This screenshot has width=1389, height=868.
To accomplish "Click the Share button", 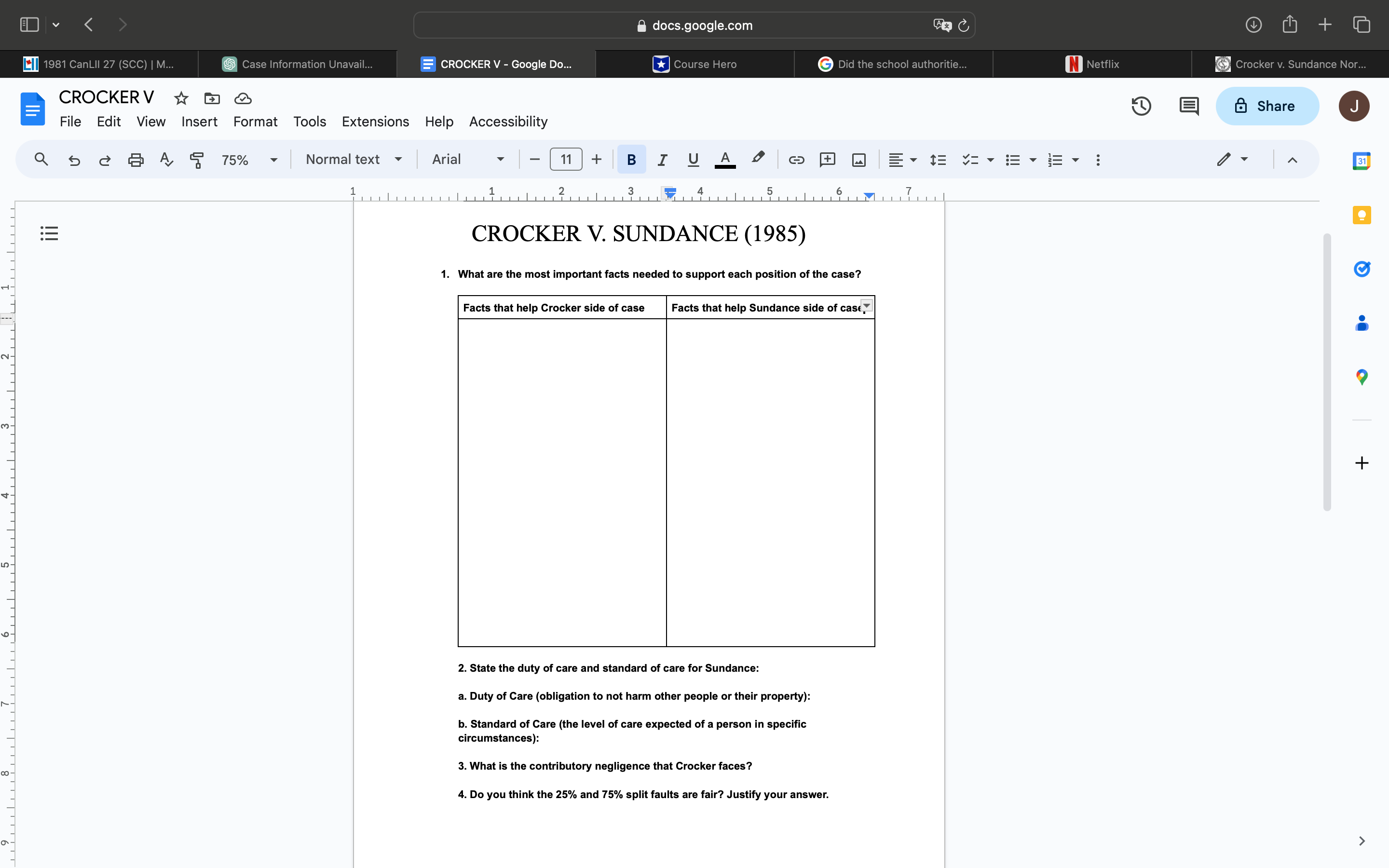I will point(1267,106).
